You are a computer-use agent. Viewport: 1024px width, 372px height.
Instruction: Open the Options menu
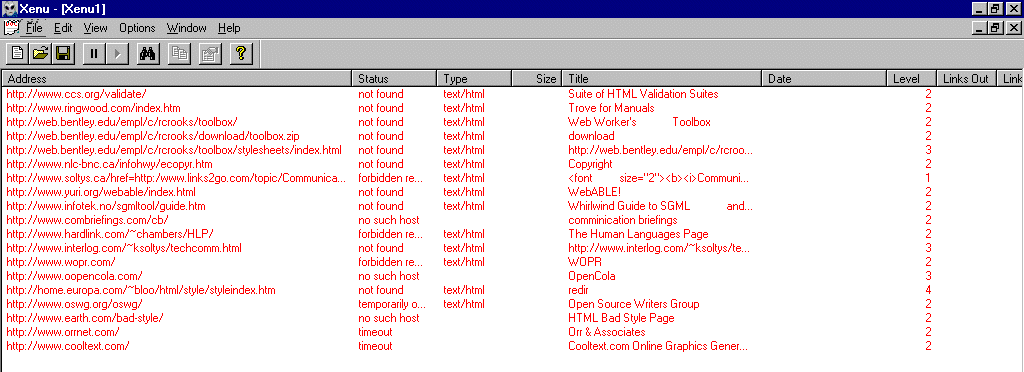[137, 28]
